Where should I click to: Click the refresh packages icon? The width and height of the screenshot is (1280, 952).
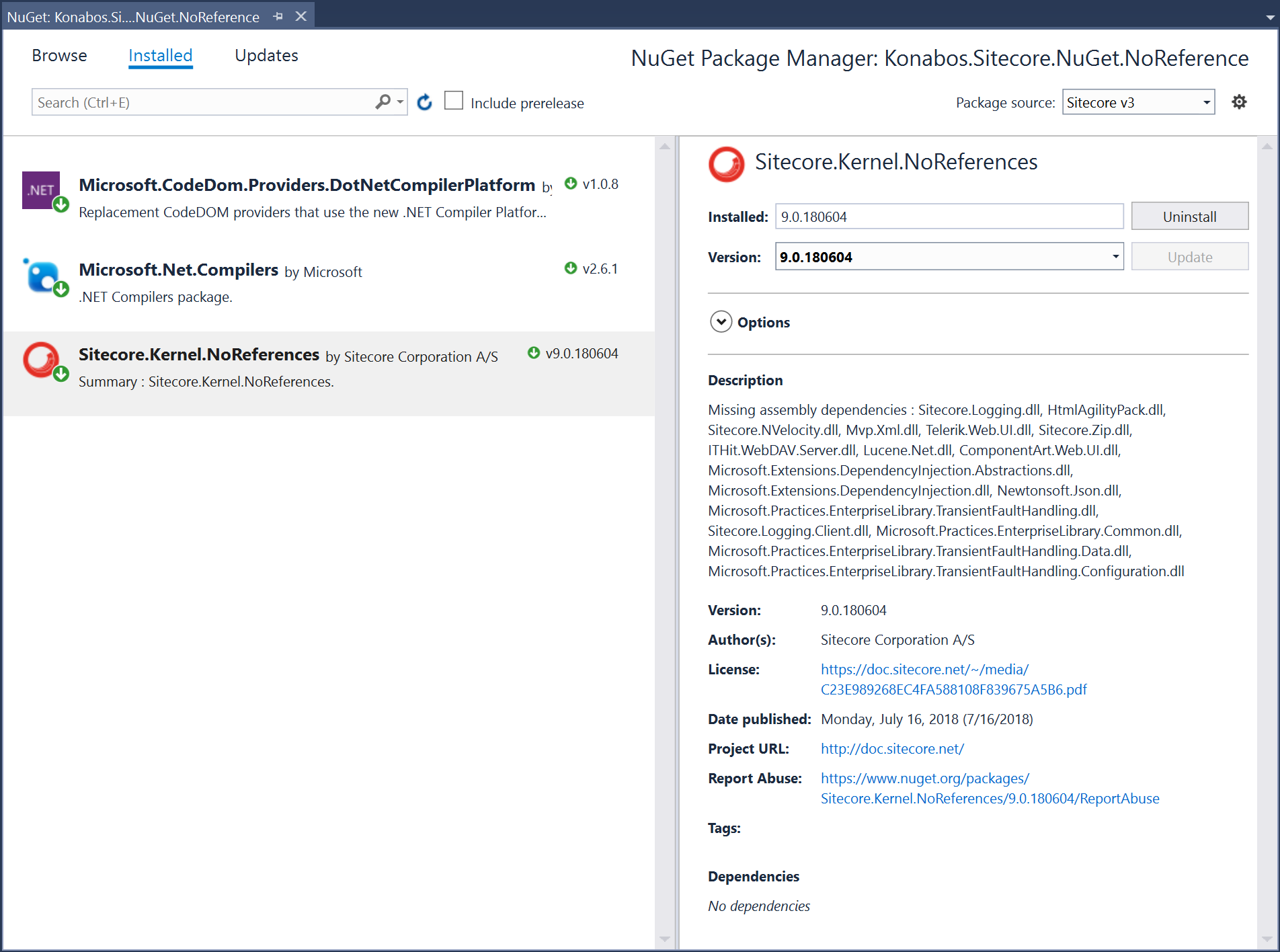coord(425,102)
